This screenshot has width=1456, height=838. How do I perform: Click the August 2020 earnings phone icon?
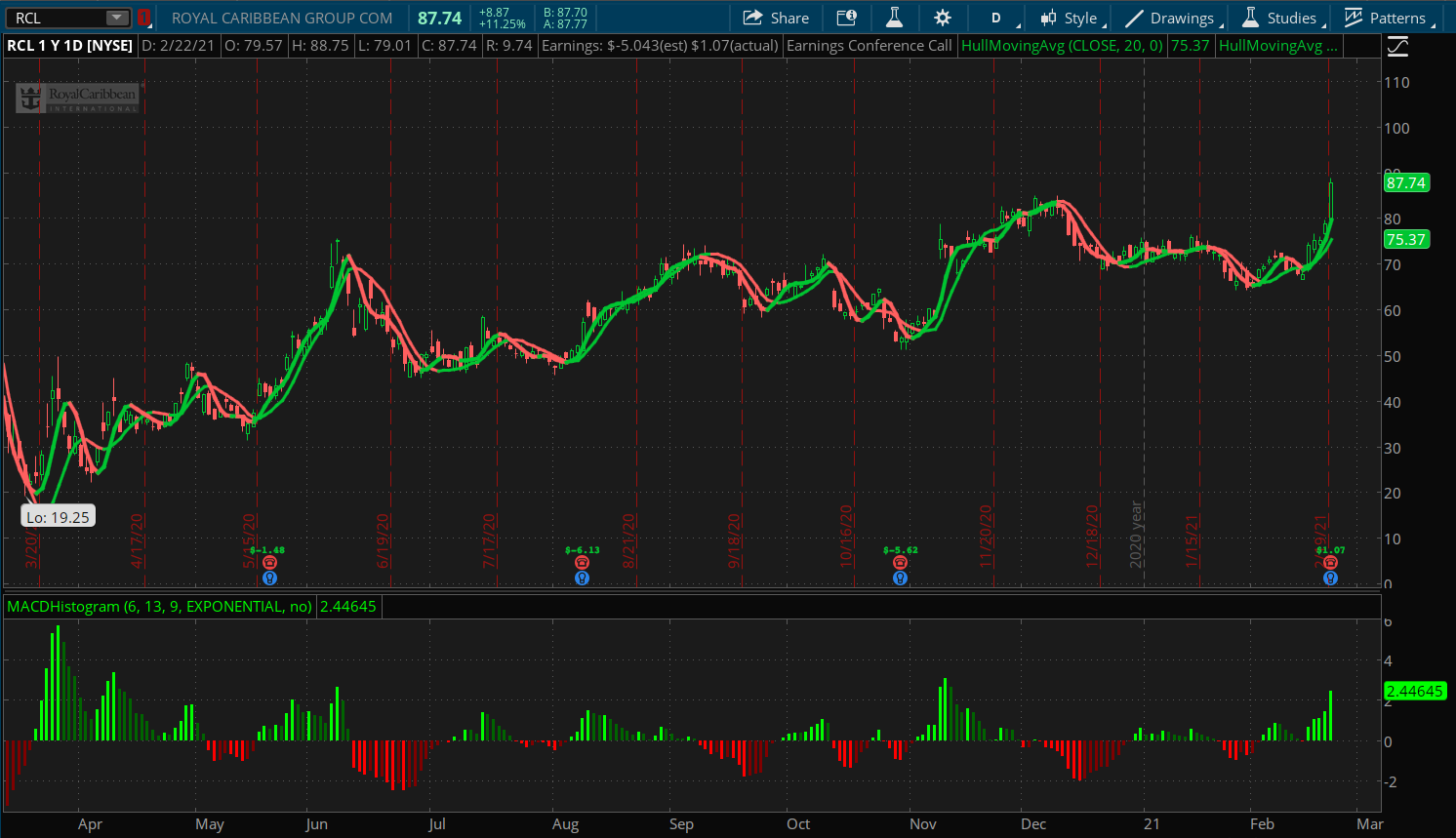pos(582,563)
